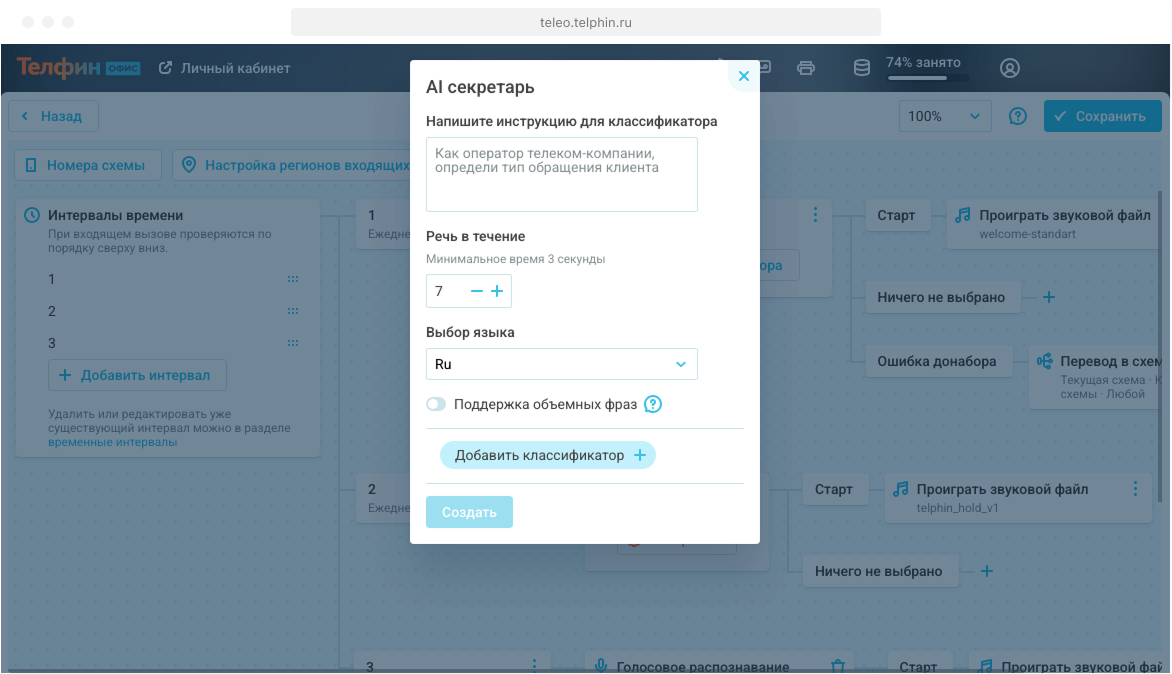Screen dimensions: 1172x674
Task: Open the временные интервалы link
Action: 112,442
